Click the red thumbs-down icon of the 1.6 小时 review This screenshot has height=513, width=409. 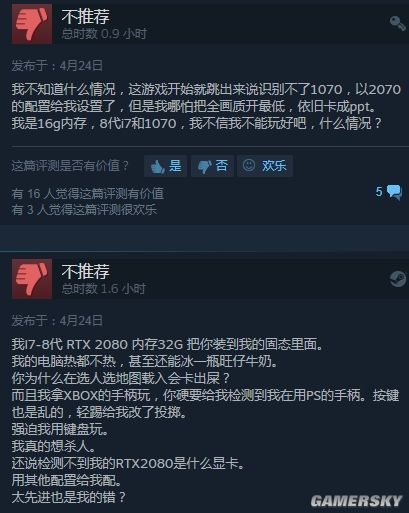coord(32,279)
